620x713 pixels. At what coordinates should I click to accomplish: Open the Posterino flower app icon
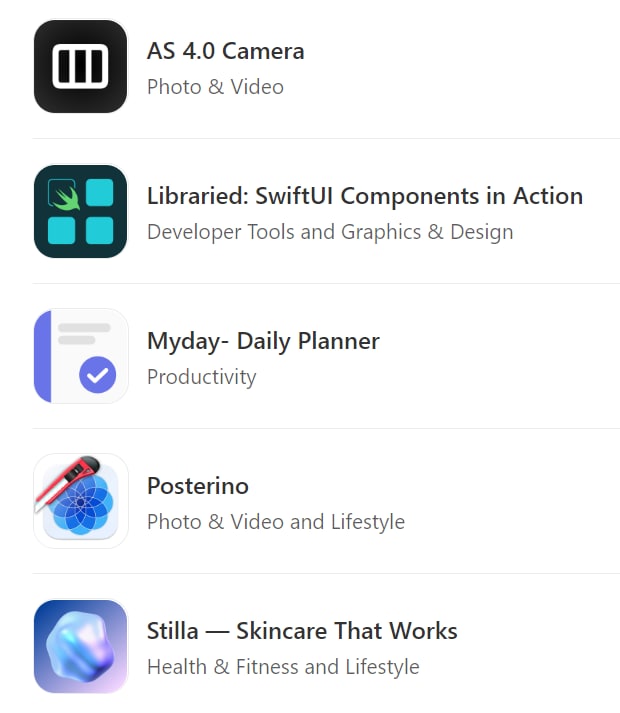80,501
